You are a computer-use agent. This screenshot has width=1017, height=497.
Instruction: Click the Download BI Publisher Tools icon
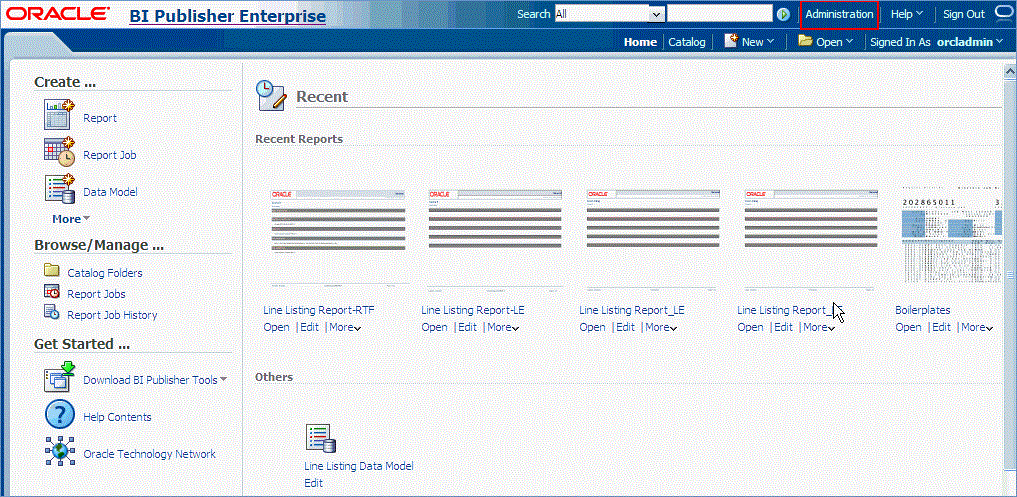click(60, 378)
